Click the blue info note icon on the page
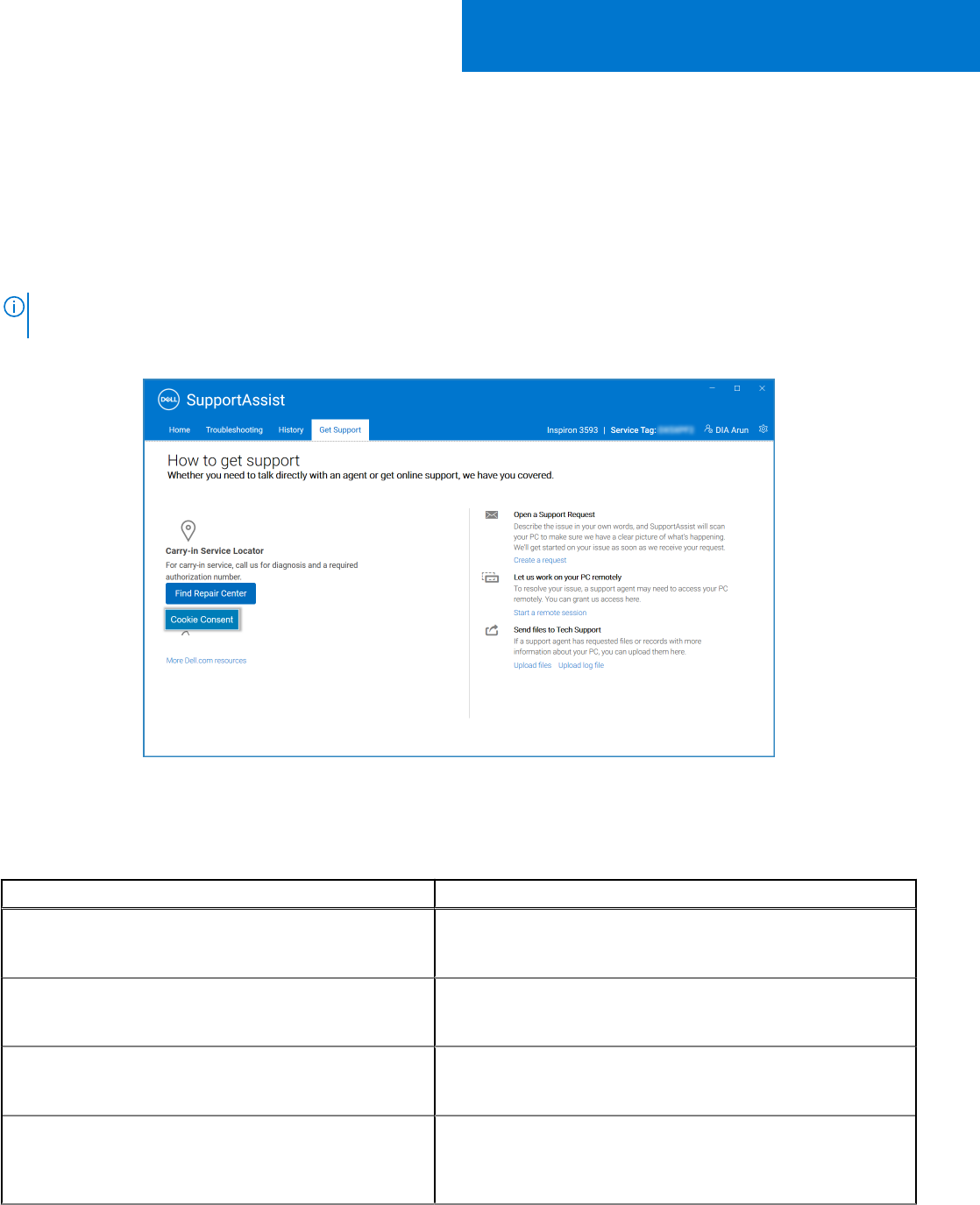 (14, 307)
